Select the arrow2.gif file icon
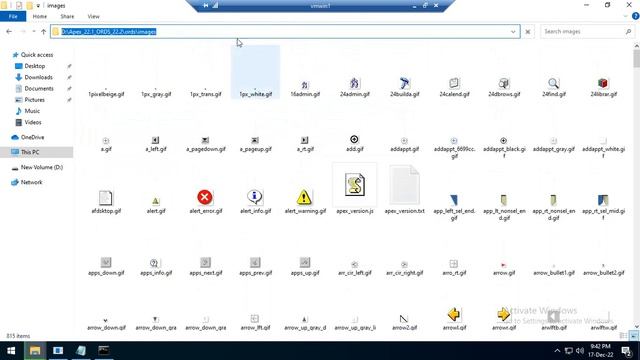Screen dimensions: 640x360 point(404,318)
